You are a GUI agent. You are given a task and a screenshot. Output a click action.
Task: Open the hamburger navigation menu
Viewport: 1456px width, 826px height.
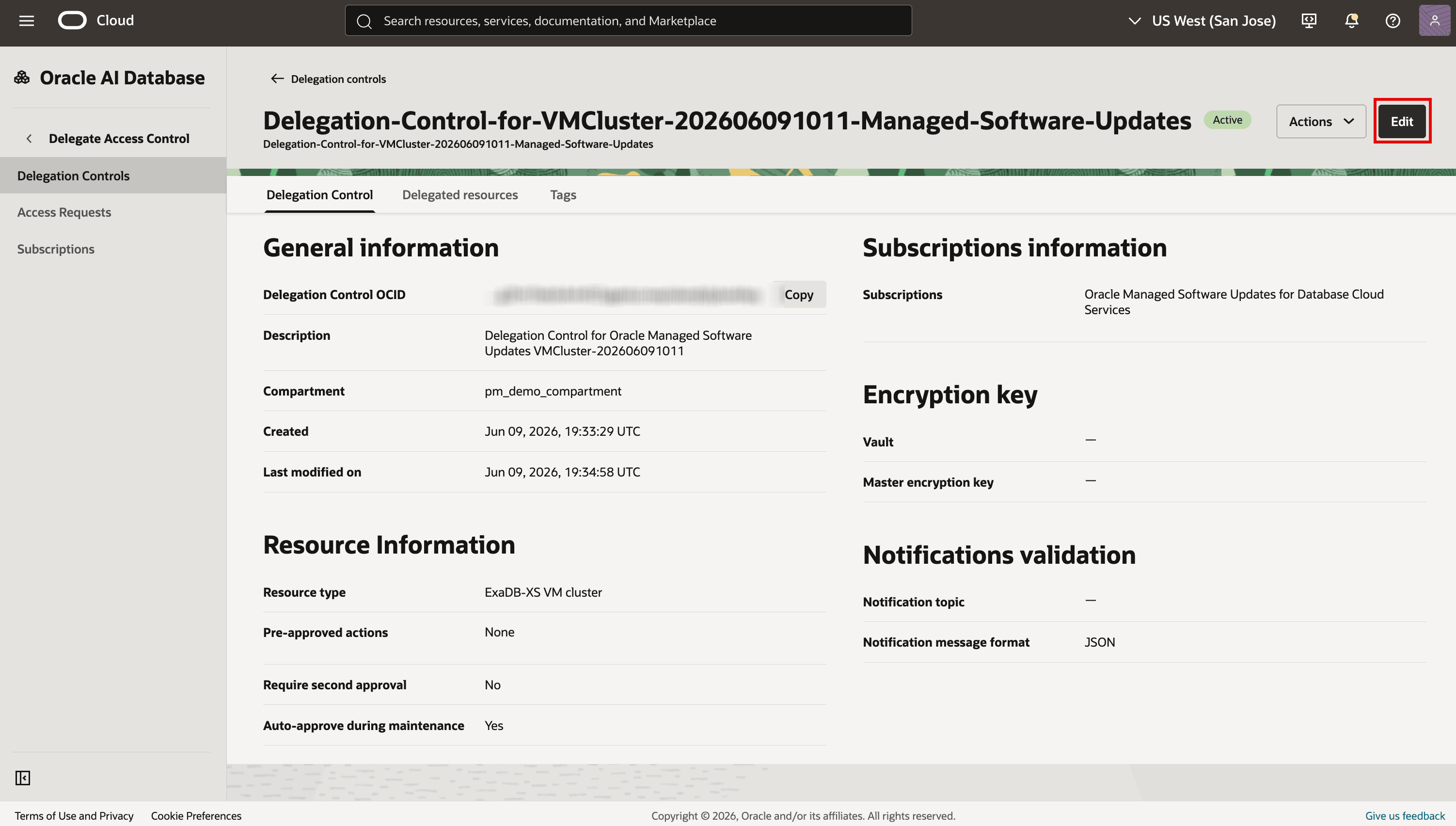pos(27,21)
